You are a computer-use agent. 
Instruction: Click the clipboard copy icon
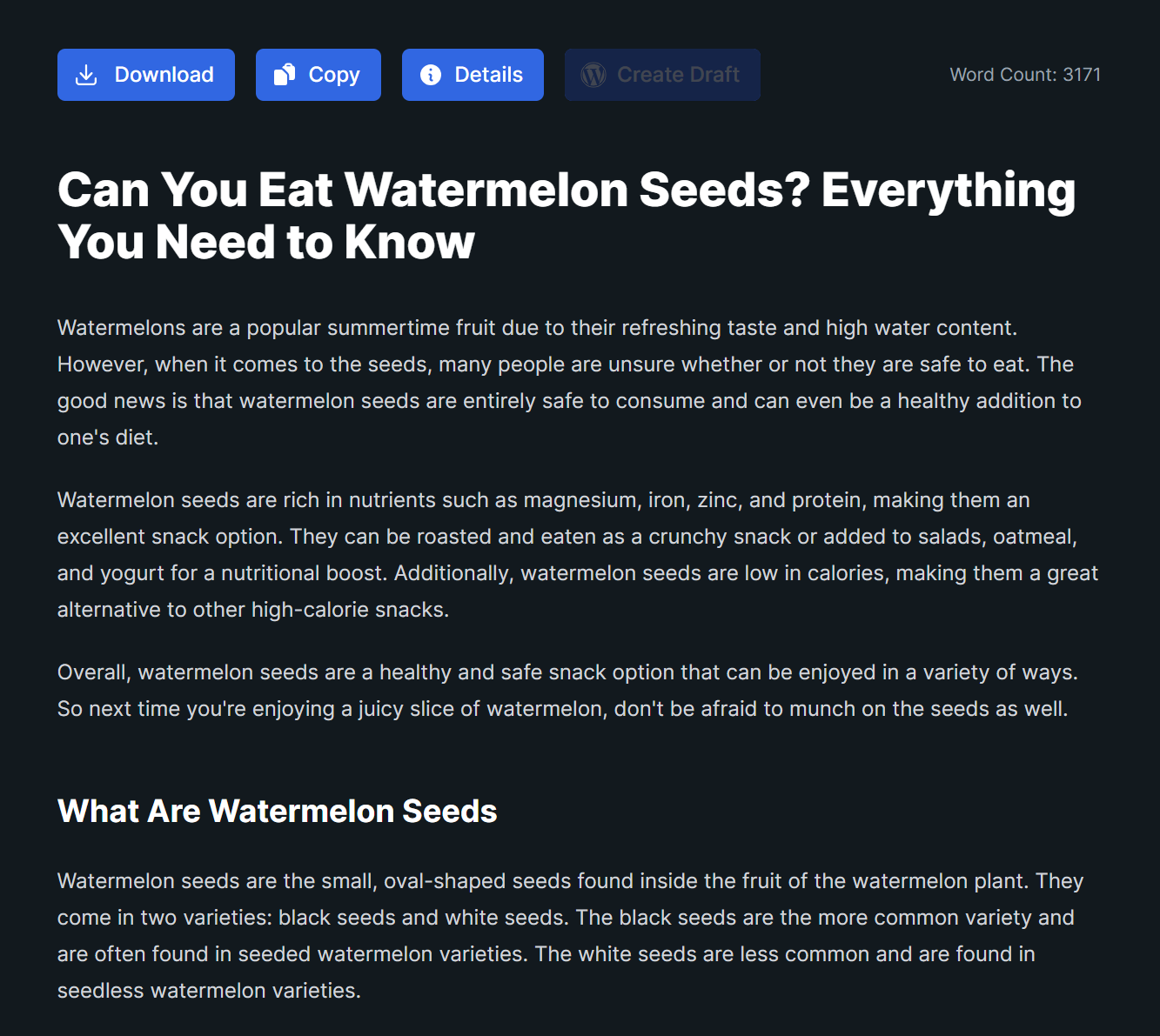click(x=285, y=75)
